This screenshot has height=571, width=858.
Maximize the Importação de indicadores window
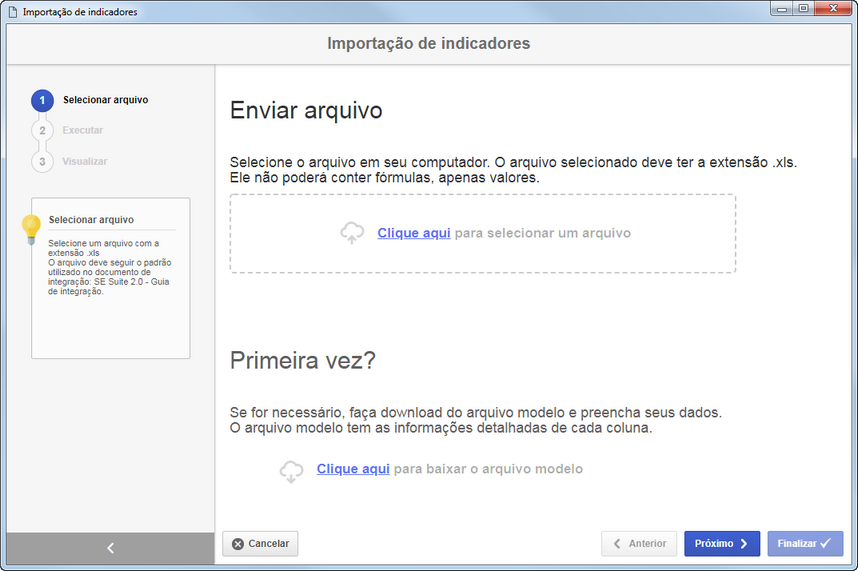(803, 8)
